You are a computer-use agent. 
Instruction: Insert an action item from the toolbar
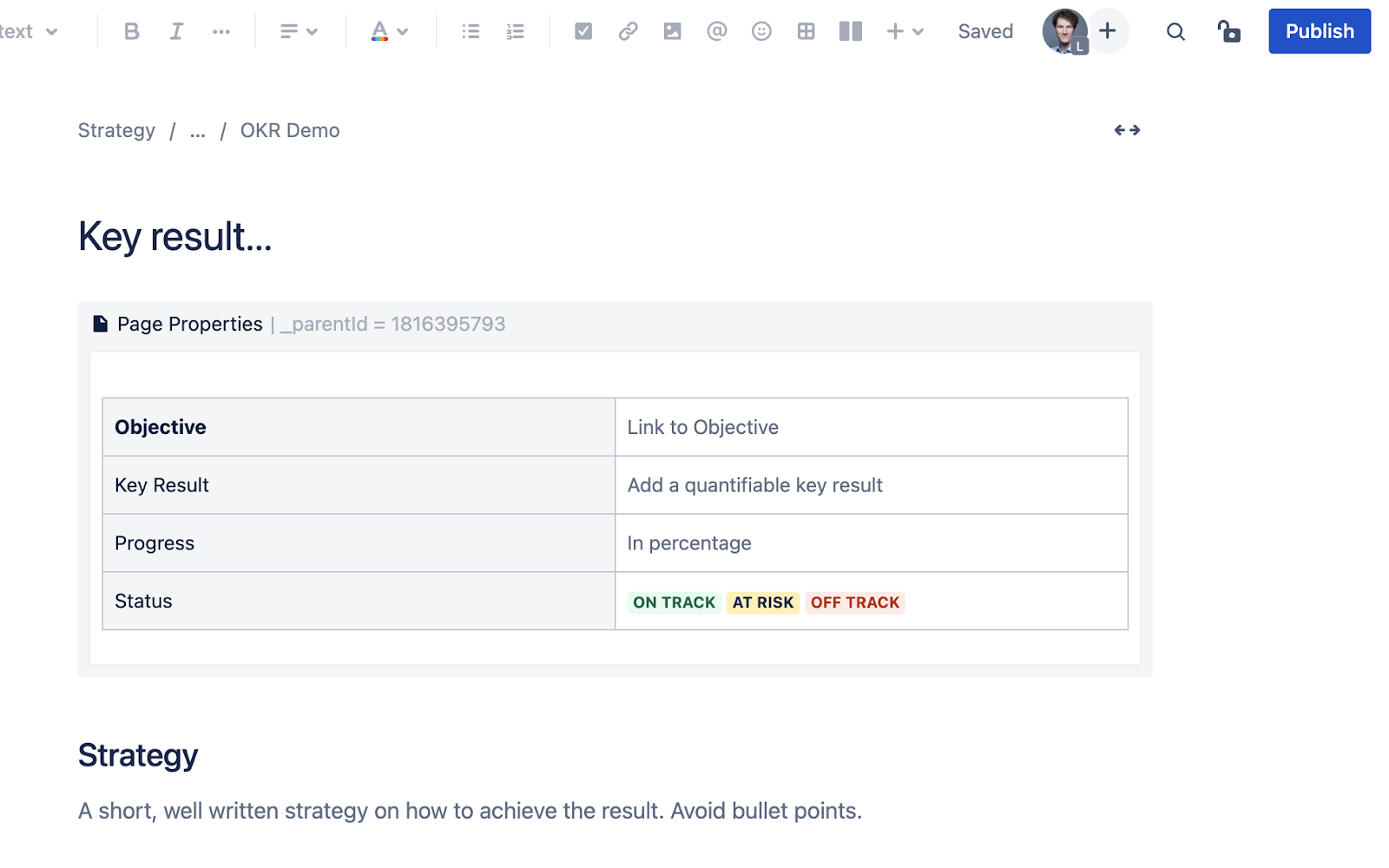point(583,30)
